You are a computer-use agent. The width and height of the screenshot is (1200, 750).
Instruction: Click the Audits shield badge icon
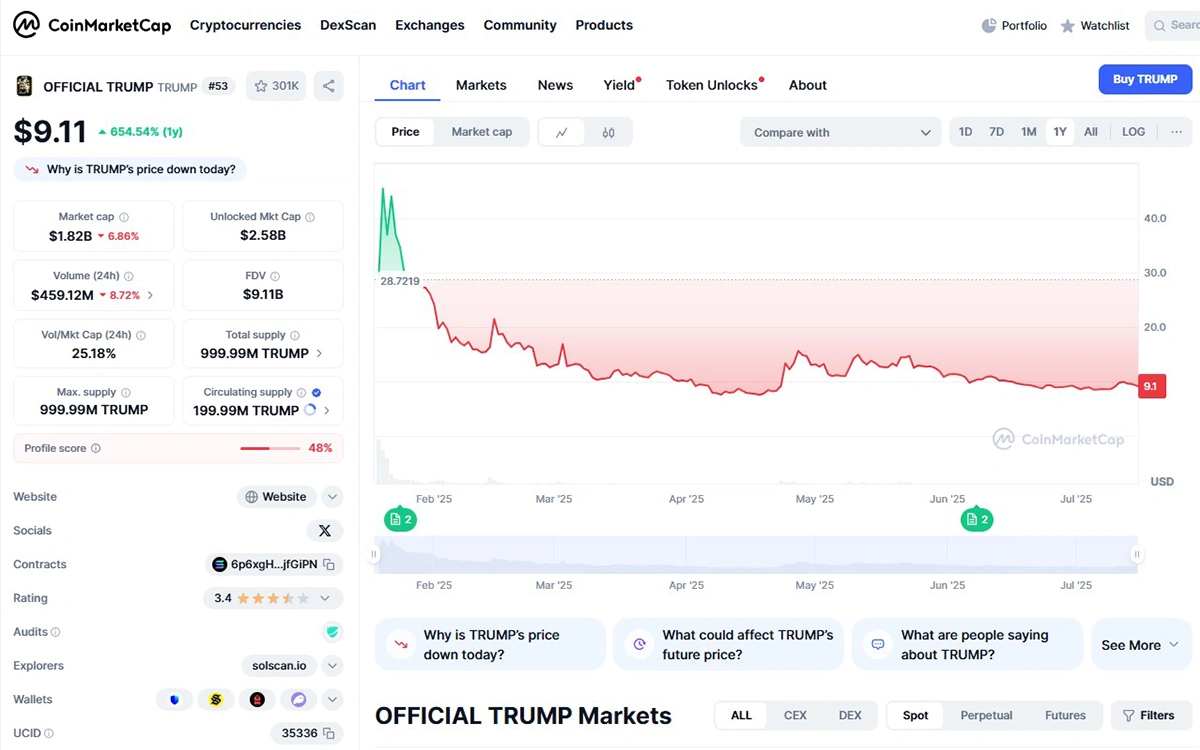coord(332,632)
